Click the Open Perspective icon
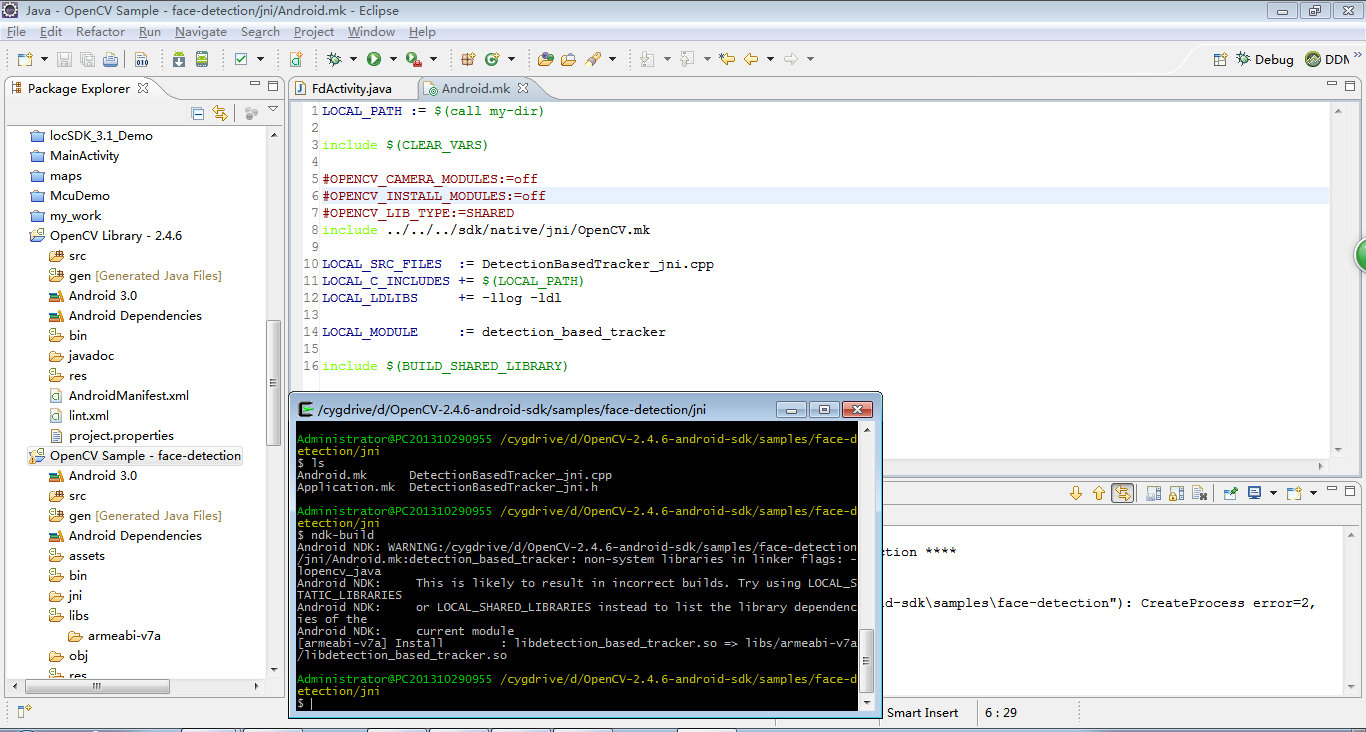Image resolution: width=1366 pixels, height=732 pixels. 1220,59
